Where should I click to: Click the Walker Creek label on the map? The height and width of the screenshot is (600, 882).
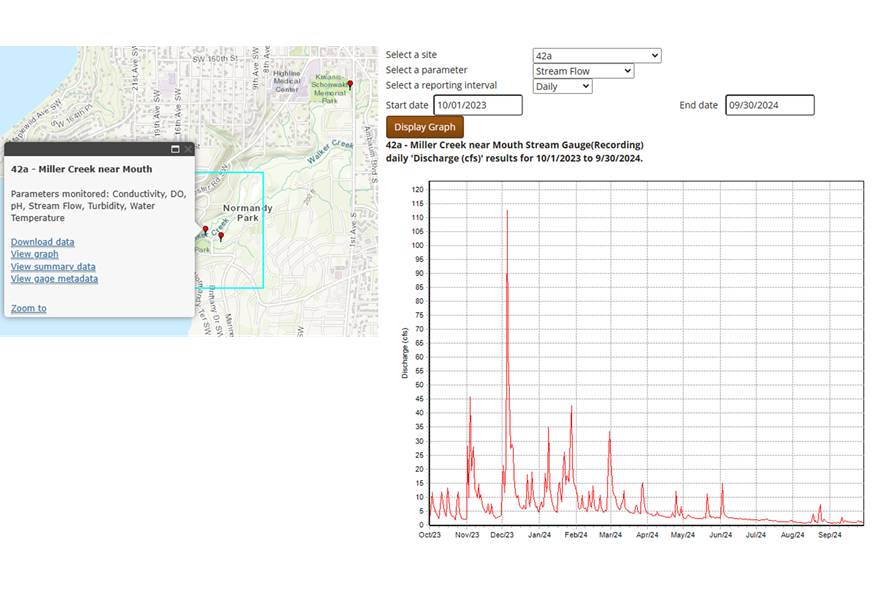331,150
